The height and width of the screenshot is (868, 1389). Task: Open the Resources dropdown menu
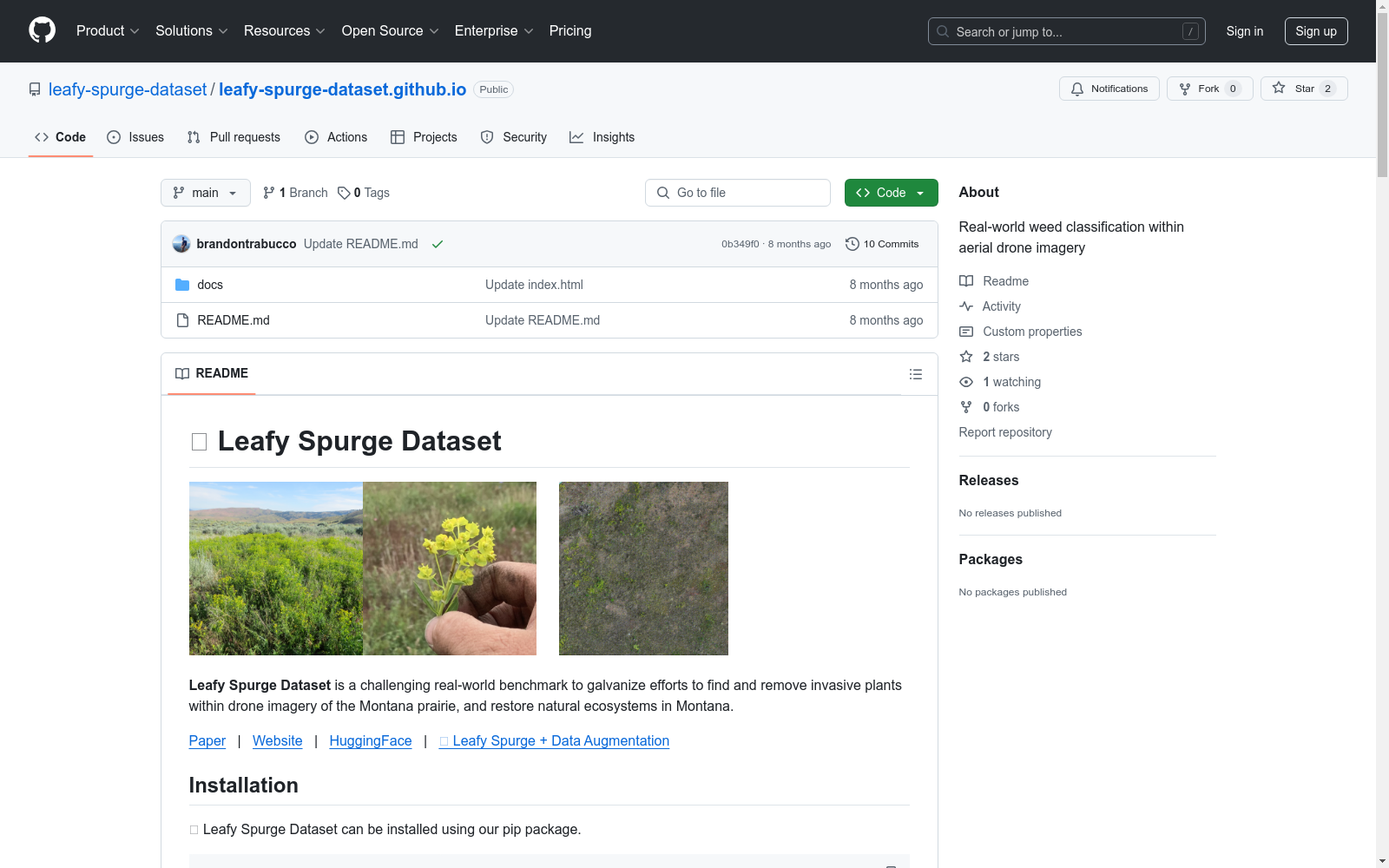pos(285,31)
